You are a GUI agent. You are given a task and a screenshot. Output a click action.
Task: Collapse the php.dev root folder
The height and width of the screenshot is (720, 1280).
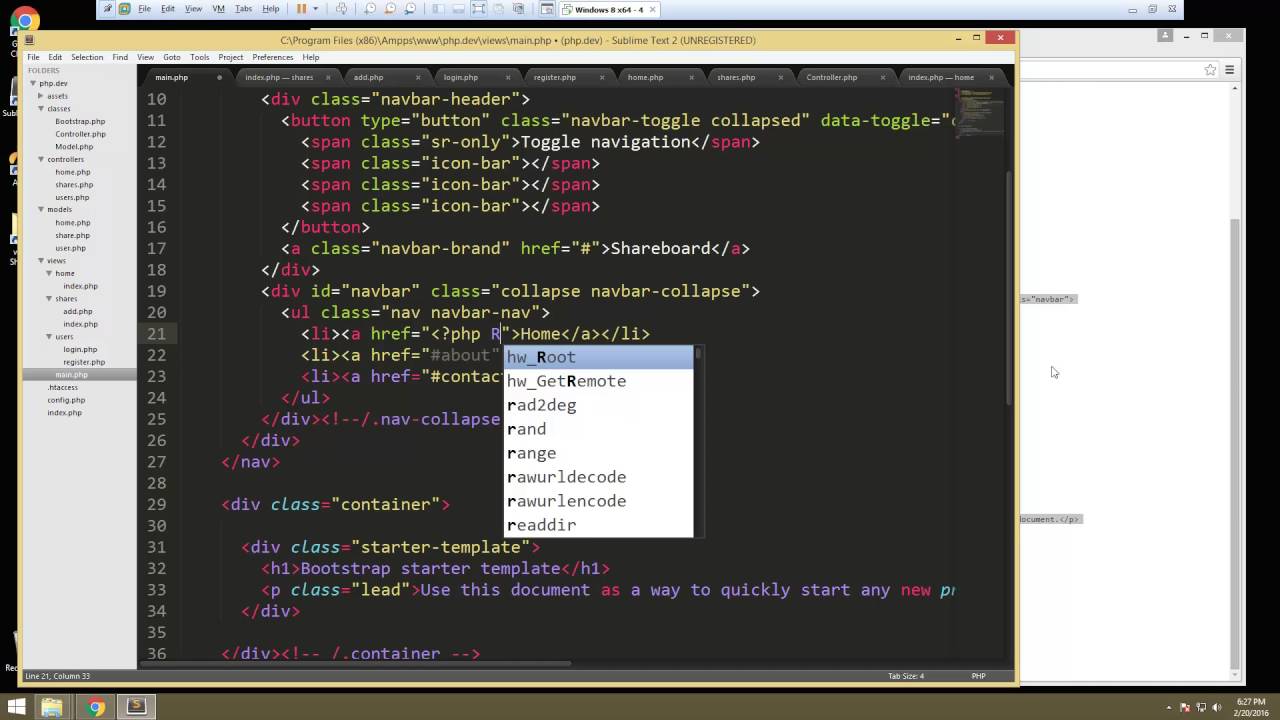[32, 83]
